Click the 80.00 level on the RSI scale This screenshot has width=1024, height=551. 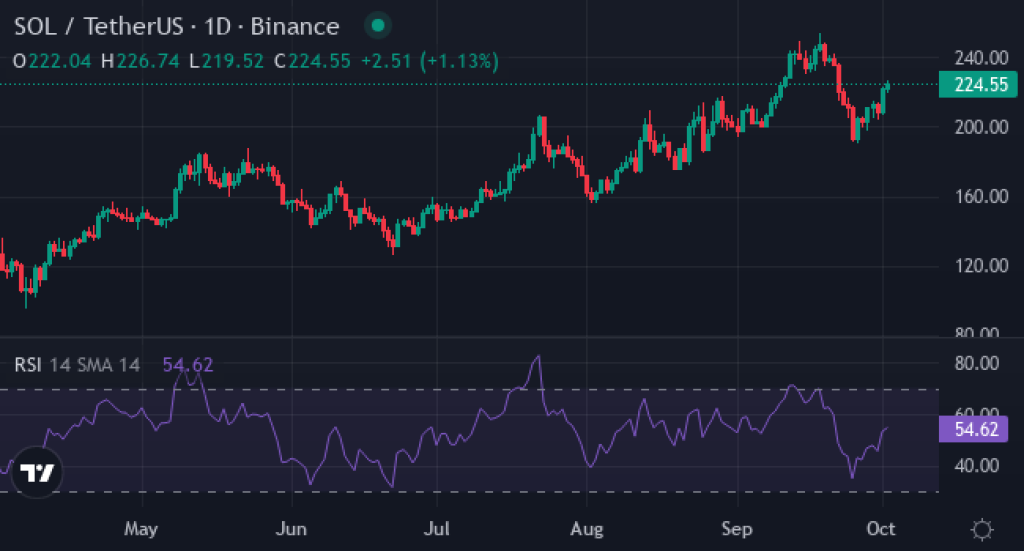coord(976,363)
